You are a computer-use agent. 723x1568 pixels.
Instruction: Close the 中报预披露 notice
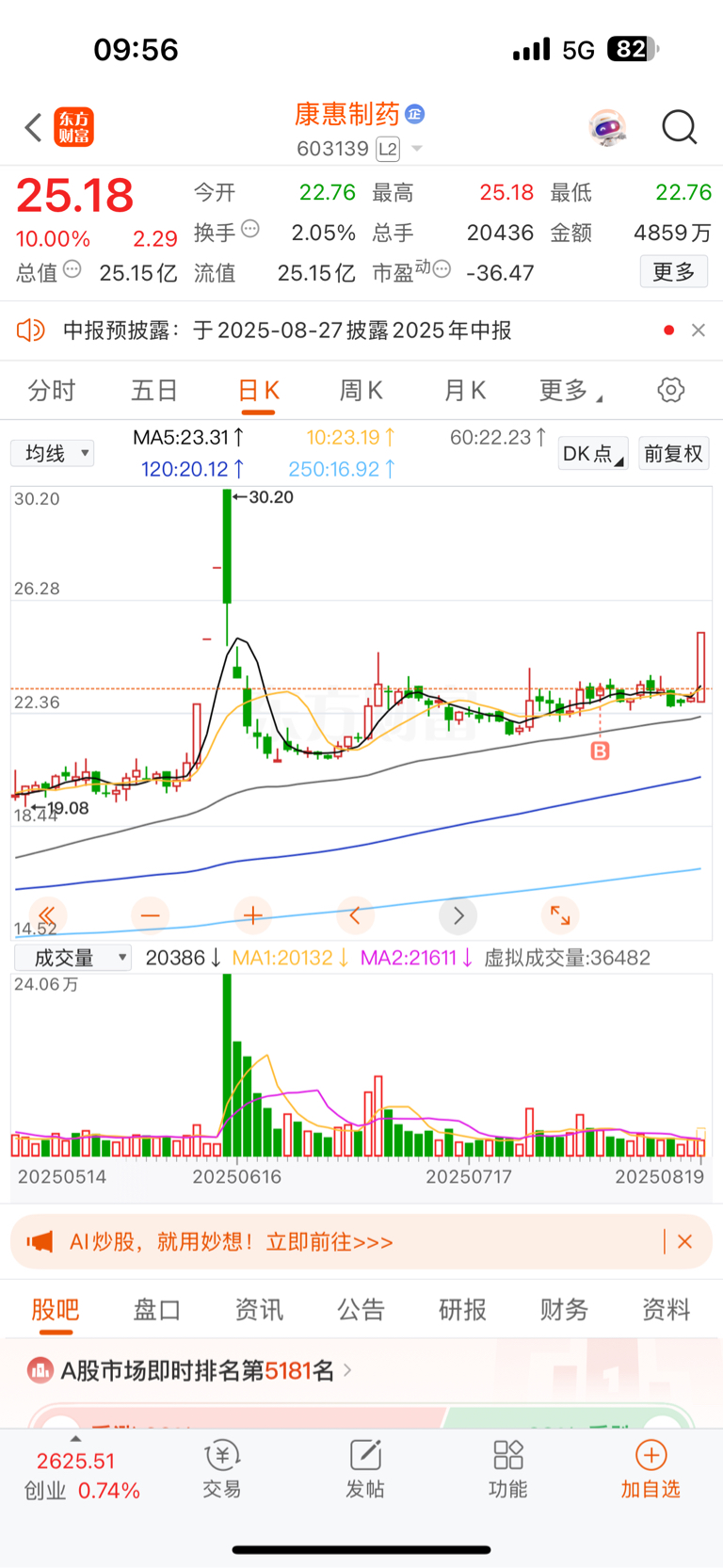(x=699, y=331)
